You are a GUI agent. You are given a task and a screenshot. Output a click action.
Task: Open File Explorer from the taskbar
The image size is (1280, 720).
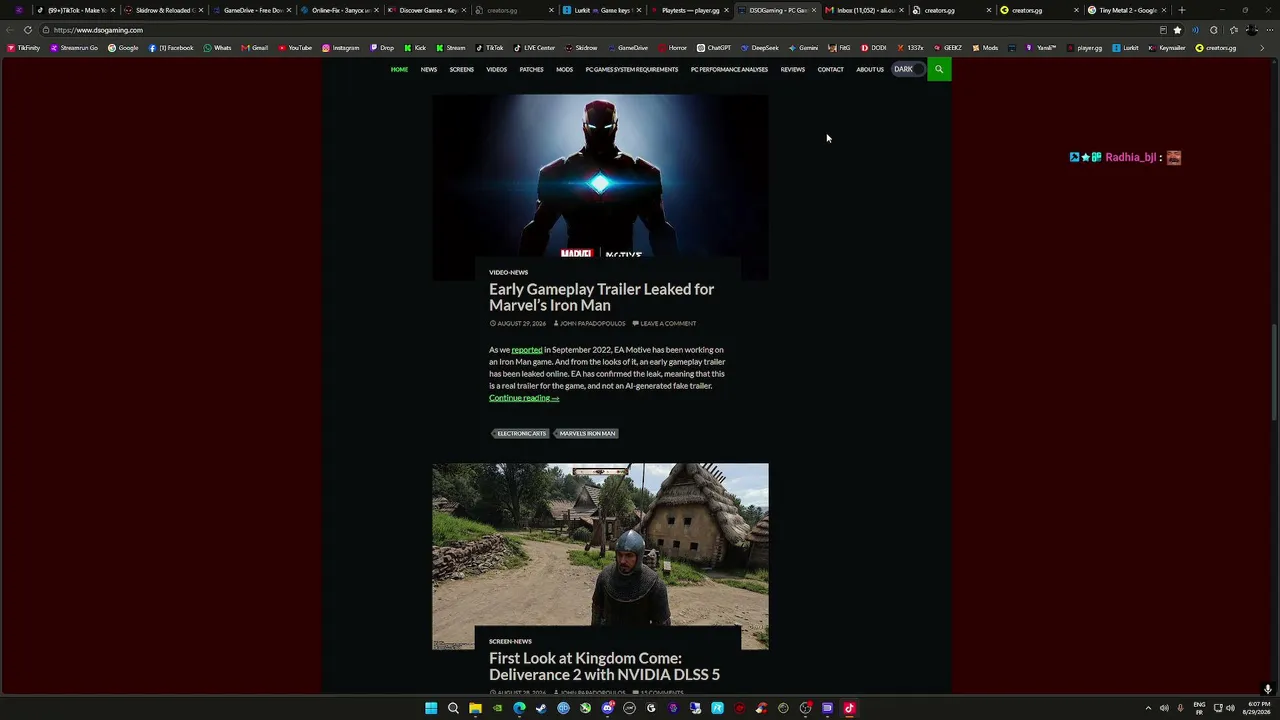pos(475,708)
